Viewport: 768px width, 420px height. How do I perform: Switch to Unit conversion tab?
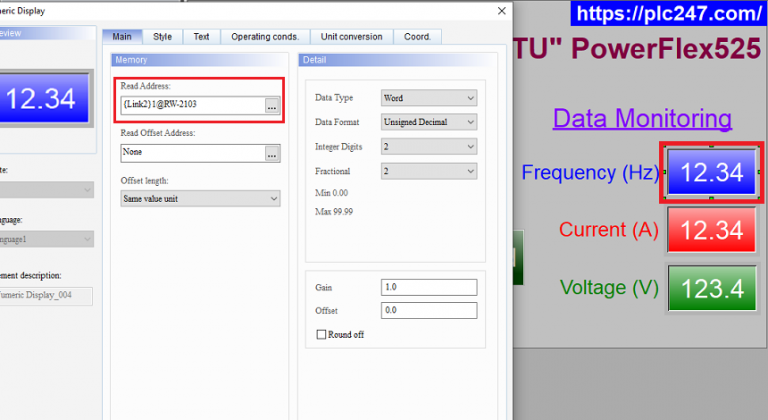[351, 37]
